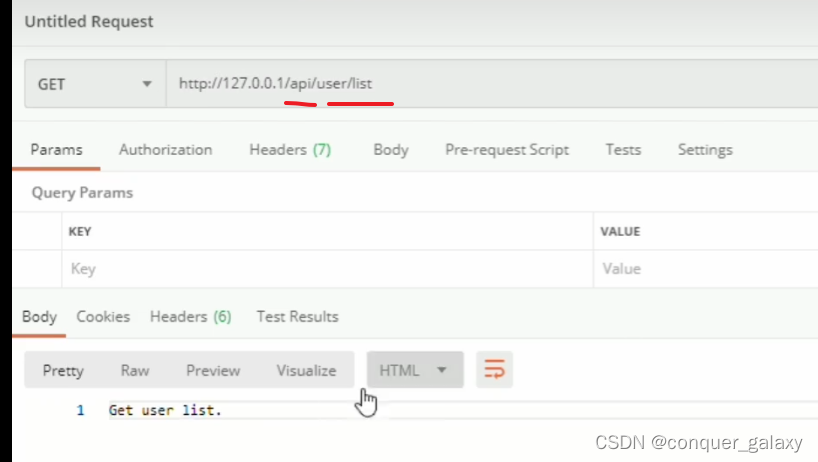818x462 pixels.
Task: Open the Tests tab
Action: 623,150
